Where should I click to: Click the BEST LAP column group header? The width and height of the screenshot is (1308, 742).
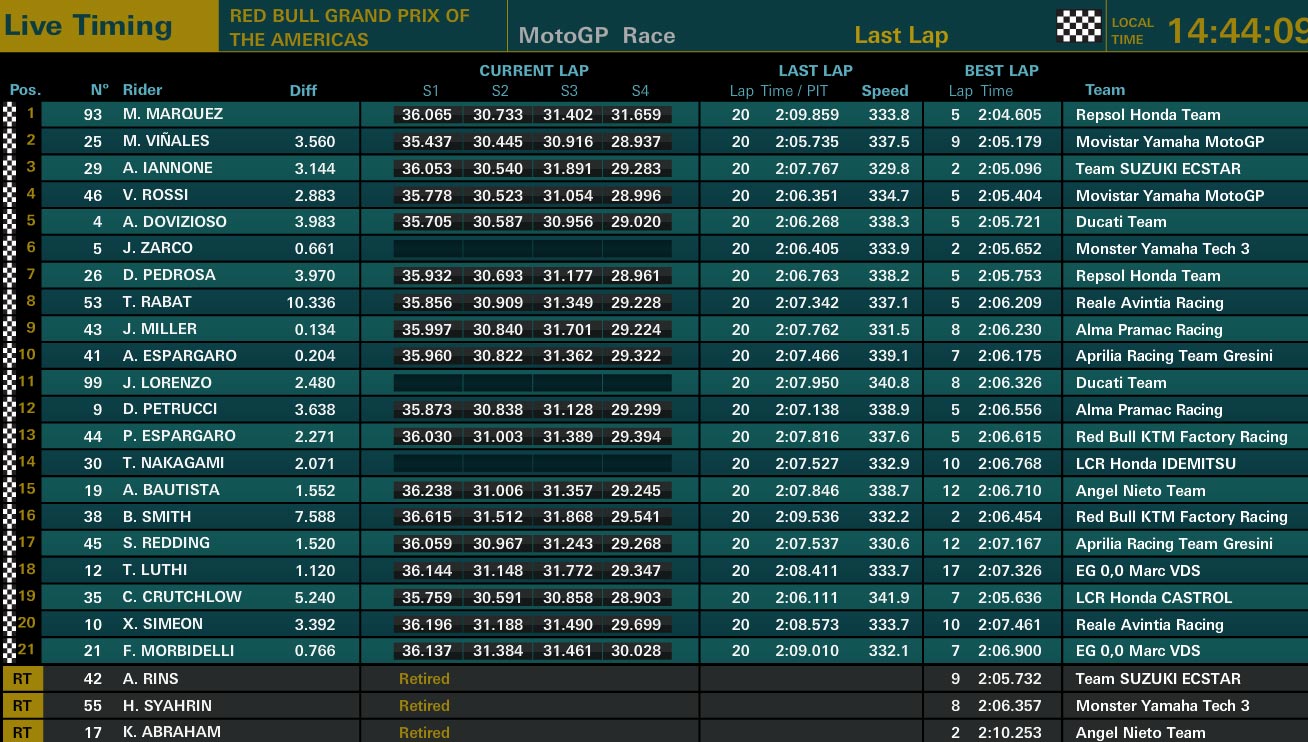coord(1001,70)
